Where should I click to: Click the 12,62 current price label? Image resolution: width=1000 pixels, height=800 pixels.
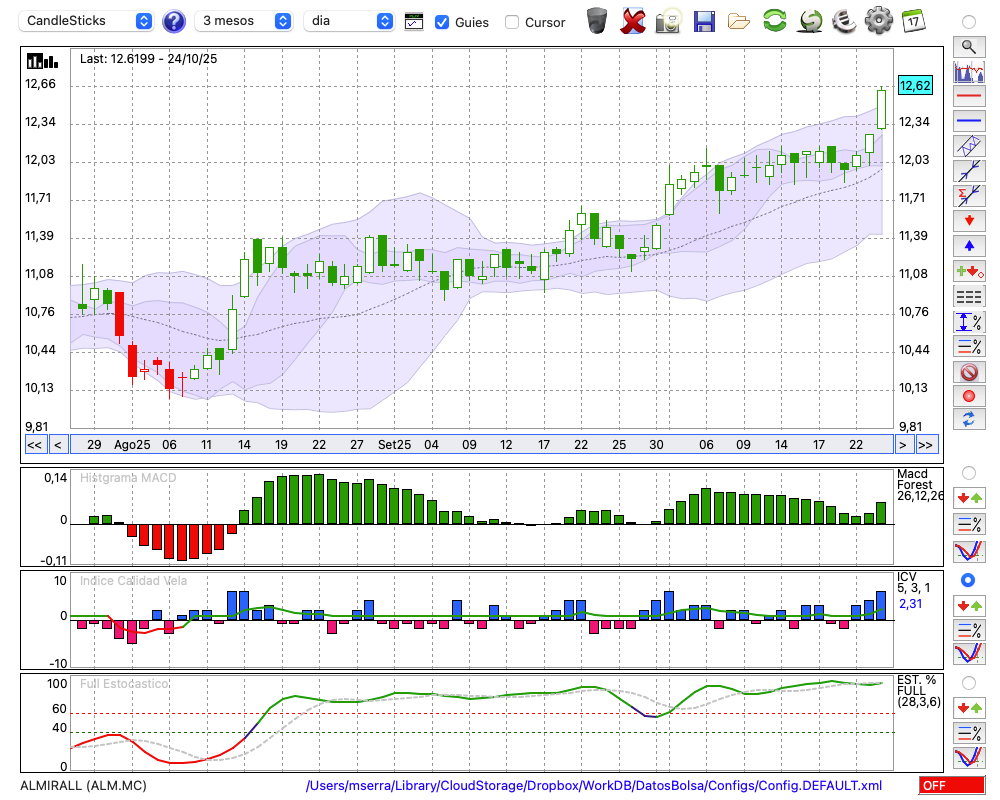point(915,85)
